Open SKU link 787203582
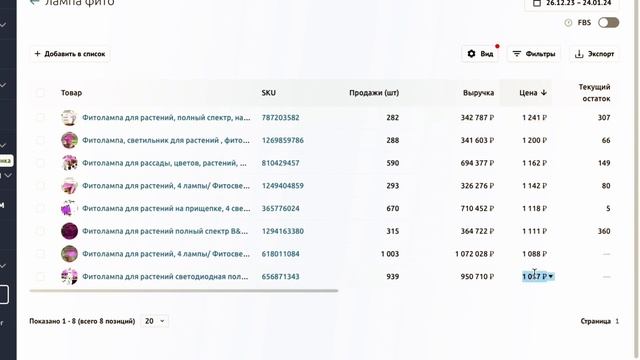 pos(280,118)
